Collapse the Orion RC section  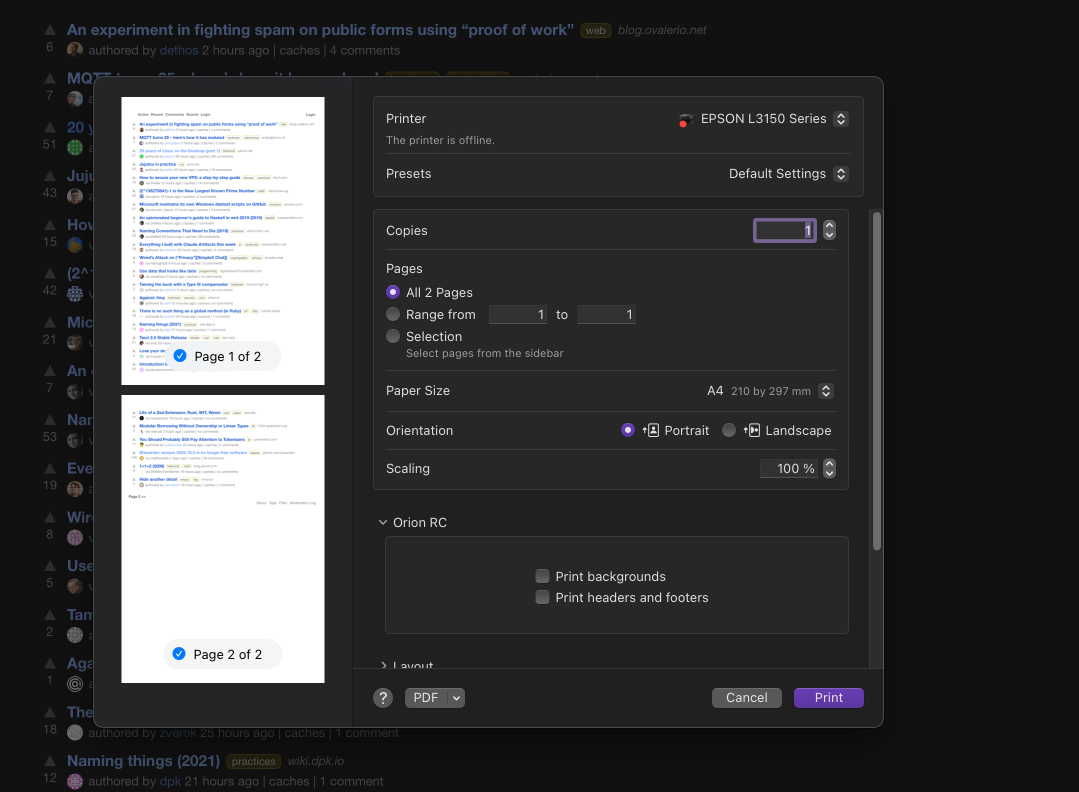pos(383,522)
